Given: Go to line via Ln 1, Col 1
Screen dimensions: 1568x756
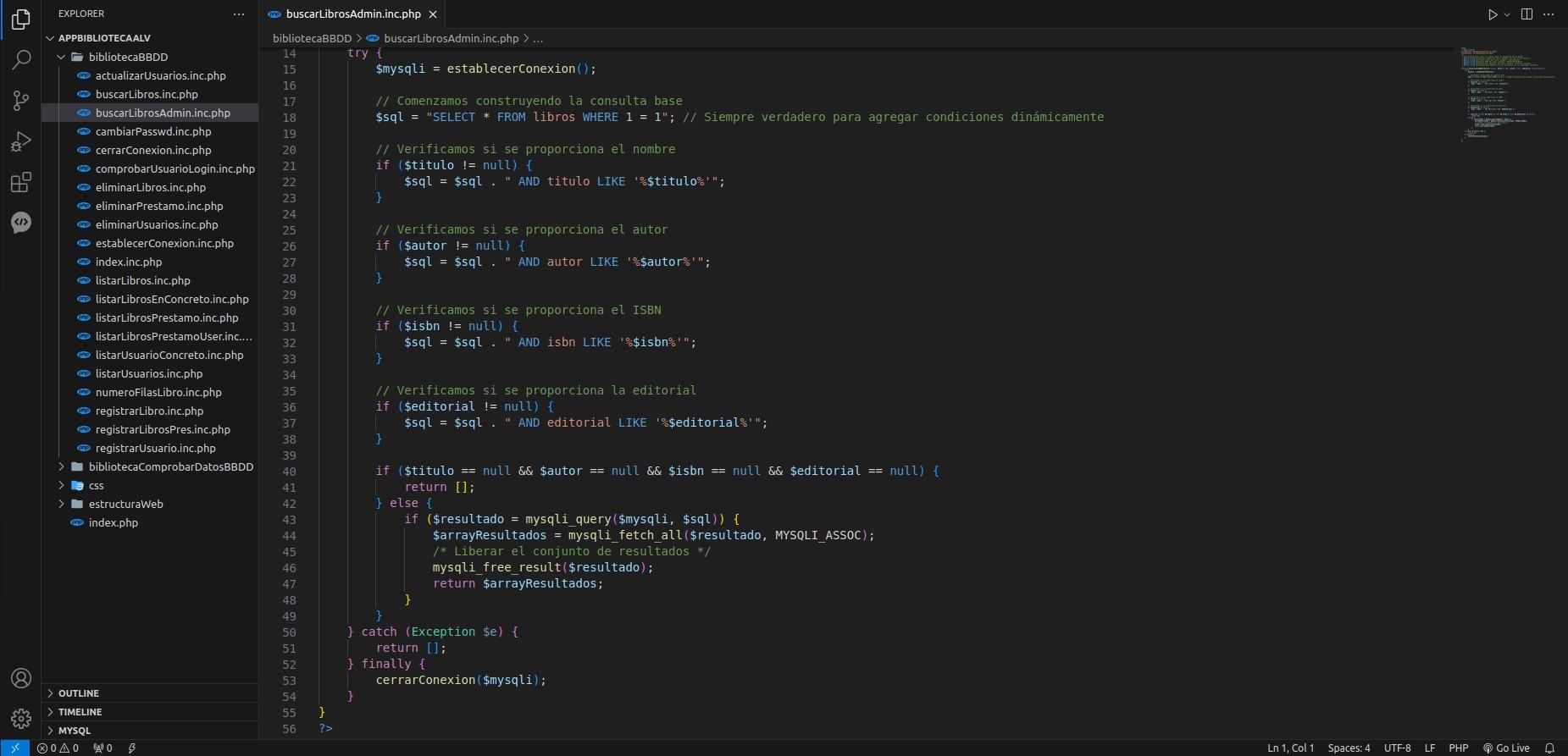Looking at the screenshot, I should point(1290,748).
